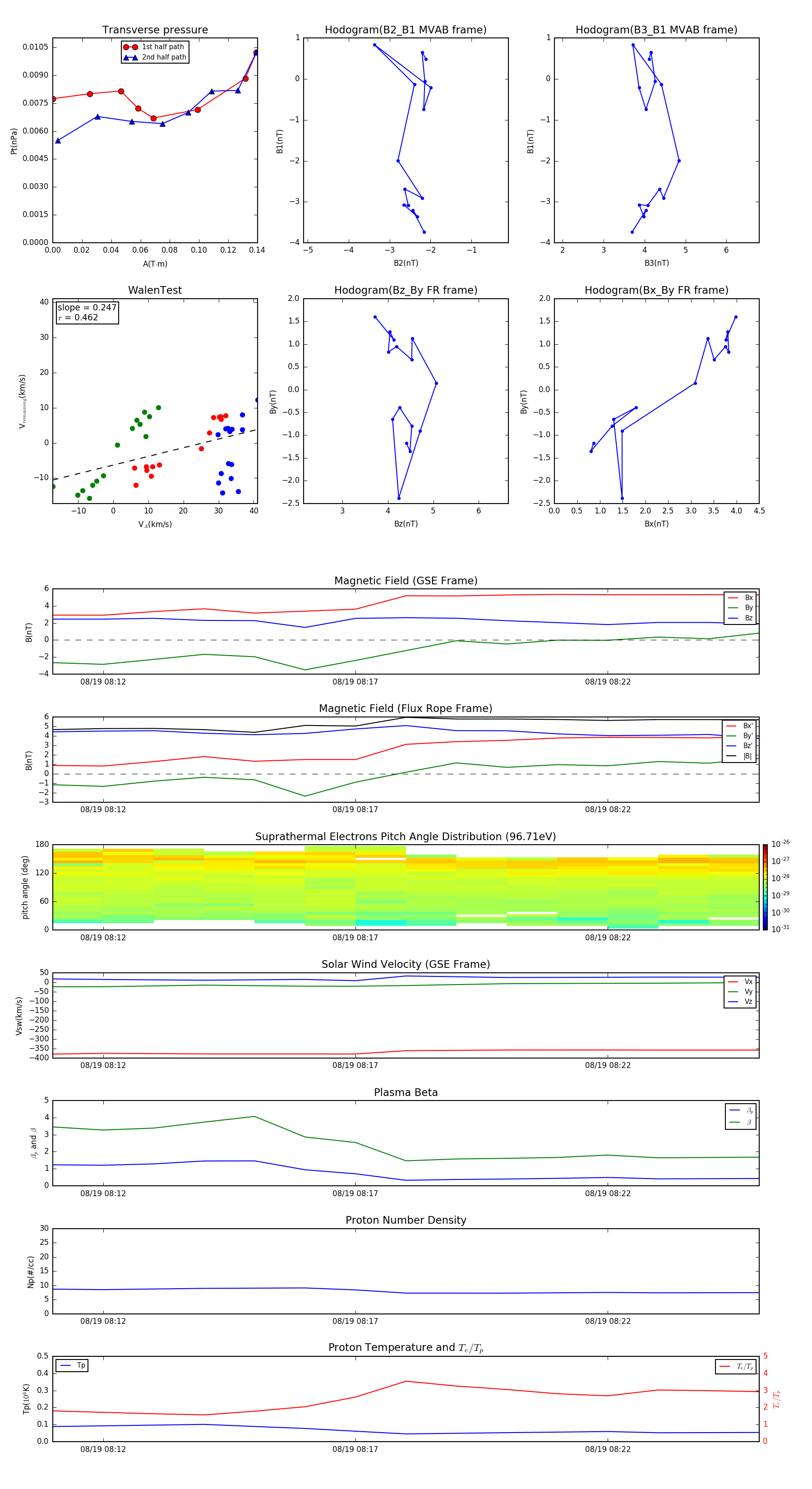Click the red Te/Tp right-axis label
This screenshot has height=1489, width=812.
(777, 1399)
